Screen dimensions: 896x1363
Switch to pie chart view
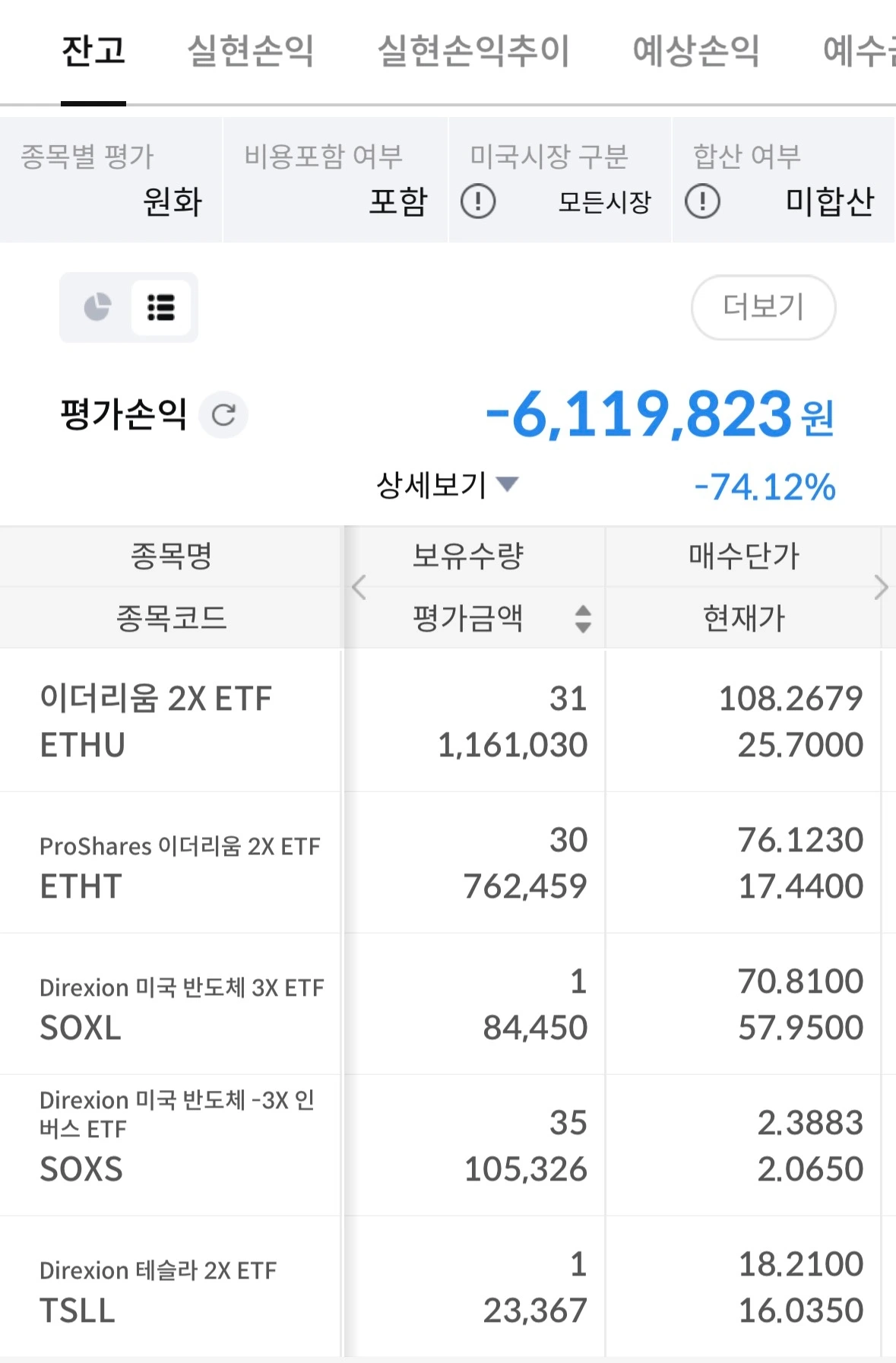[97, 307]
